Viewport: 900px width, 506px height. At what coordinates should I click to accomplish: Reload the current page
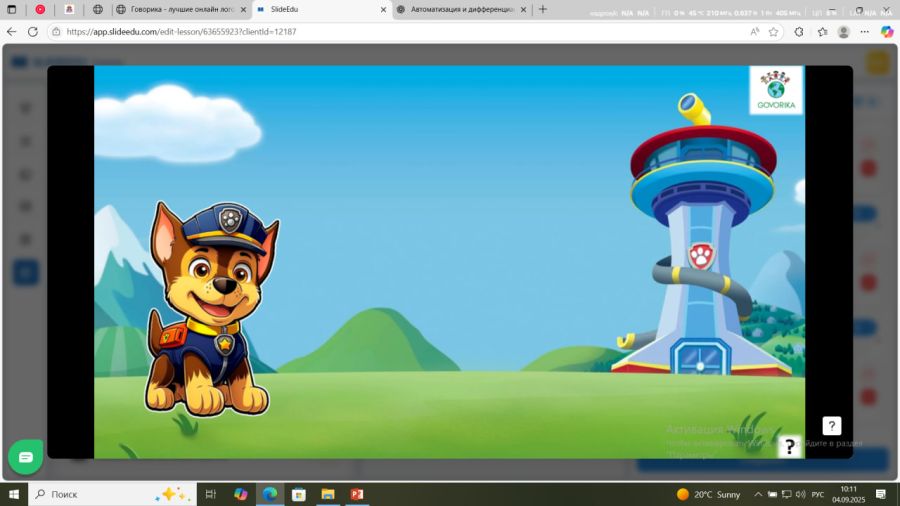pyautogui.click(x=33, y=32)
